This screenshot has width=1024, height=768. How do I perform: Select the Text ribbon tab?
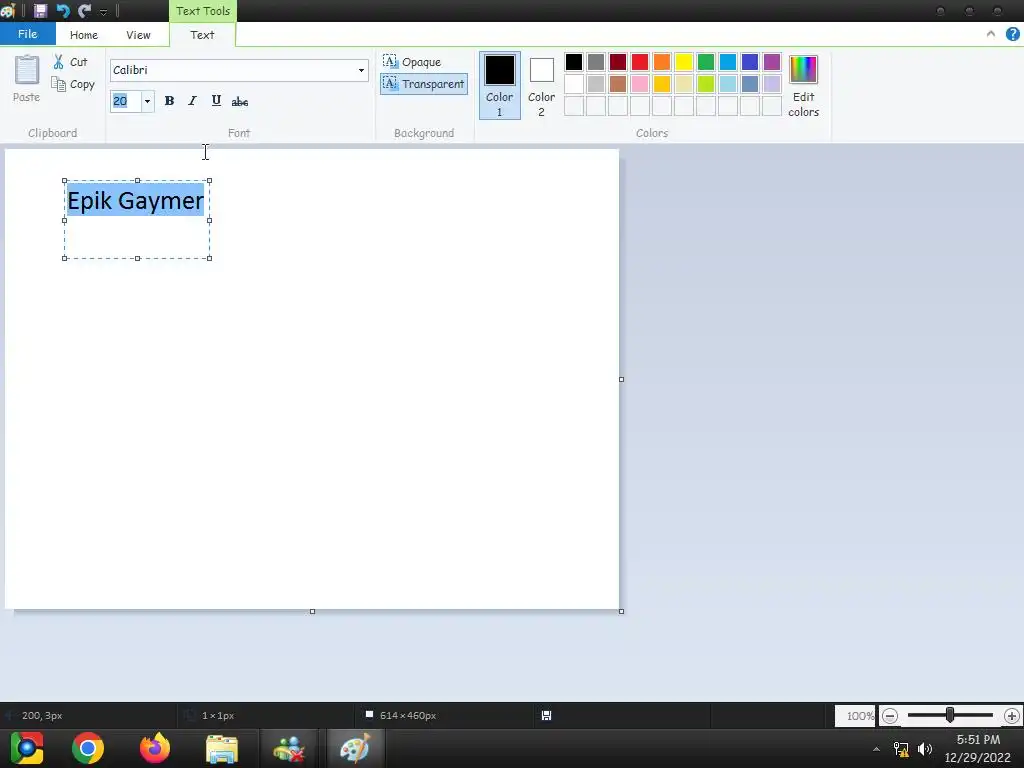tap(202, 35)
